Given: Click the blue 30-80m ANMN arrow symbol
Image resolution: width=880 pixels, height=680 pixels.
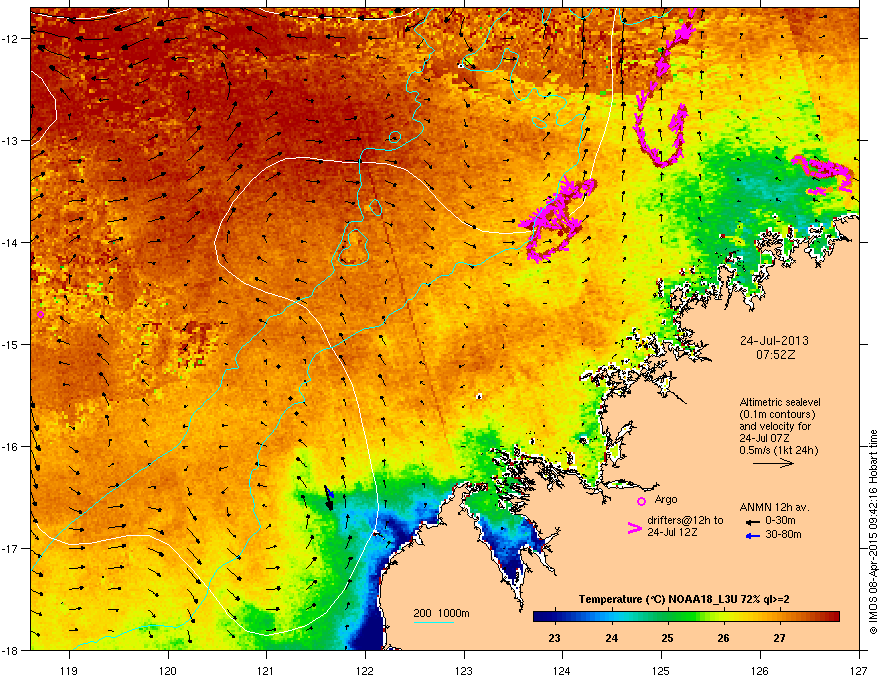Looking at the screenshot, I should 752,536.
